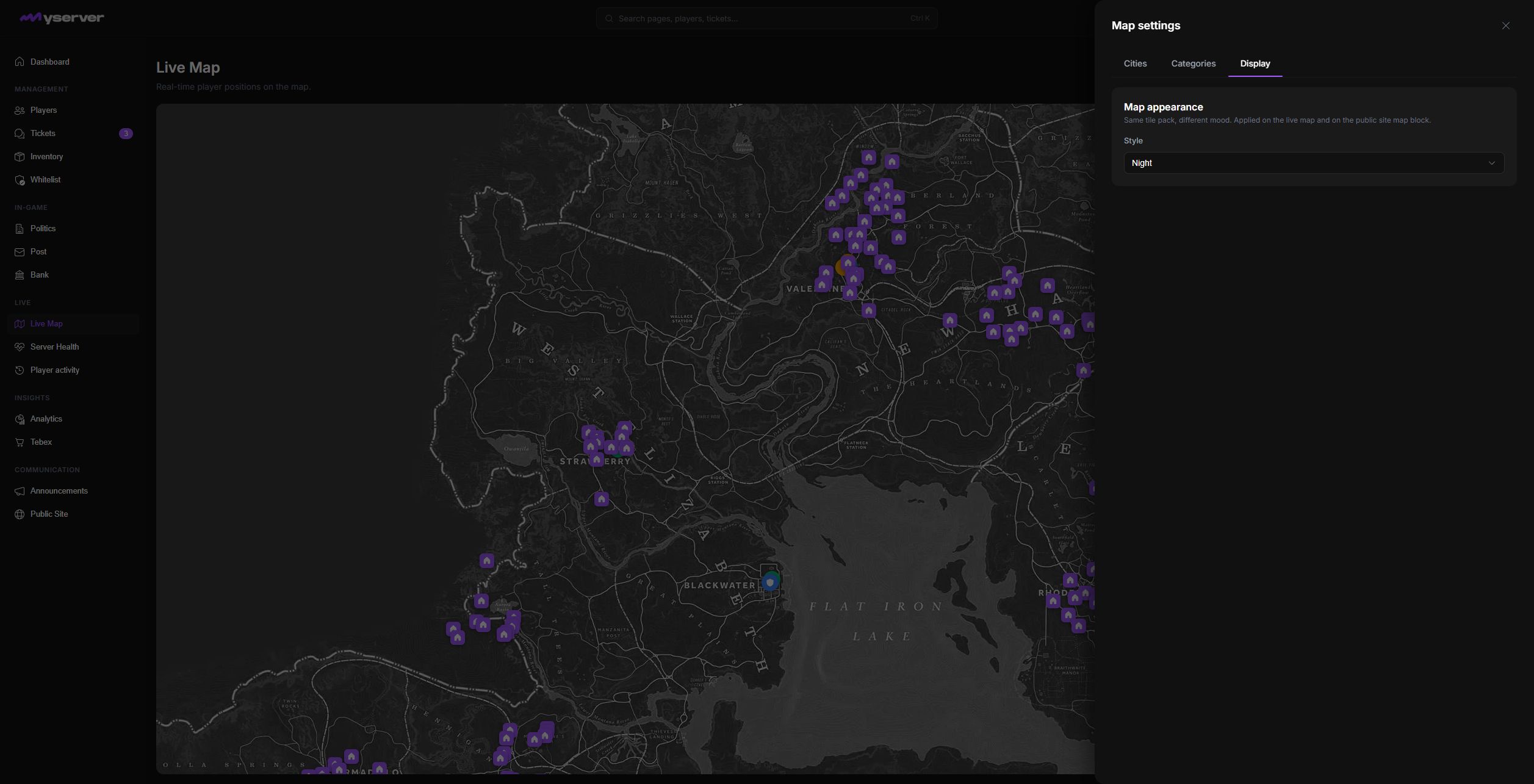Viewport: 1534px width, 784px height.
Task: Click the myserver logo
Action: tap(62, 18)
